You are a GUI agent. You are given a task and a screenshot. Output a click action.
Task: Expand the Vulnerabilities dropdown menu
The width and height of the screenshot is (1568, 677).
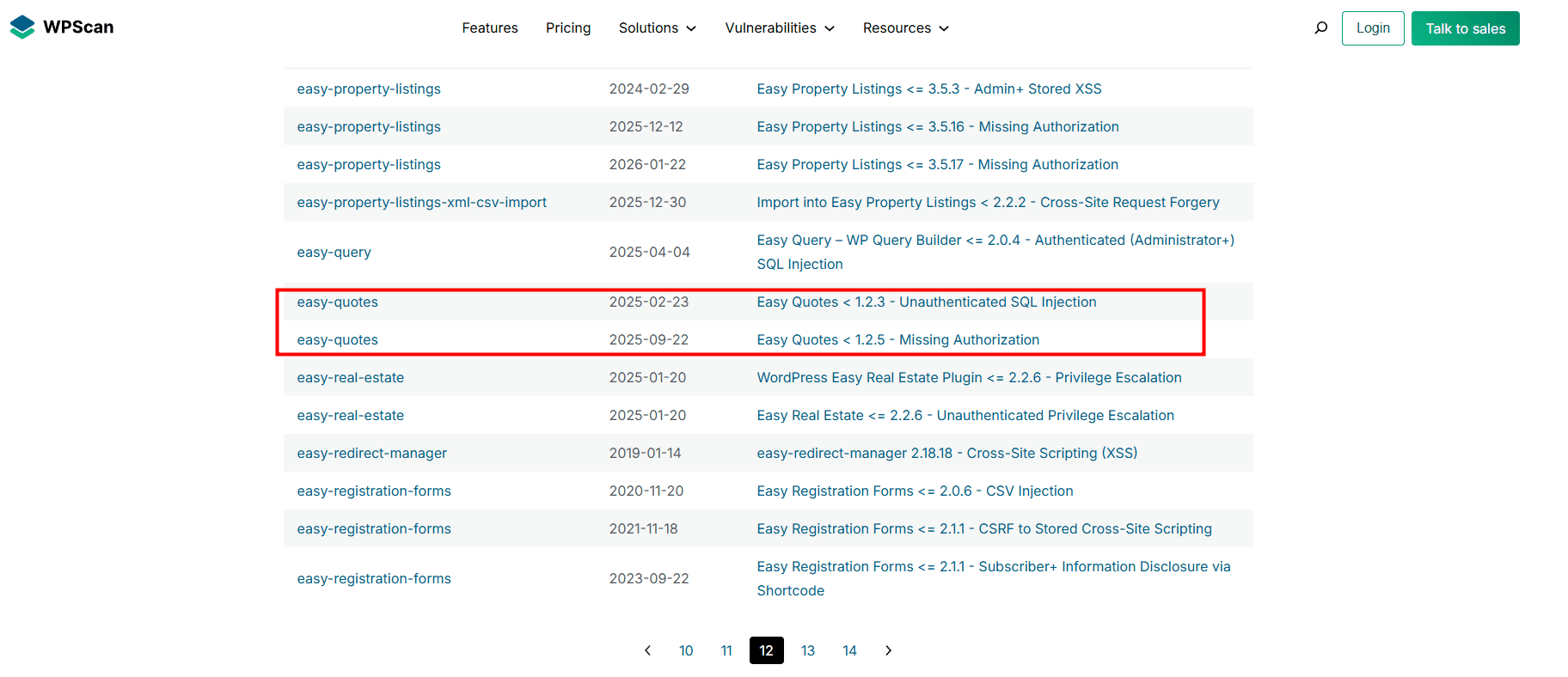pos(779,28)
